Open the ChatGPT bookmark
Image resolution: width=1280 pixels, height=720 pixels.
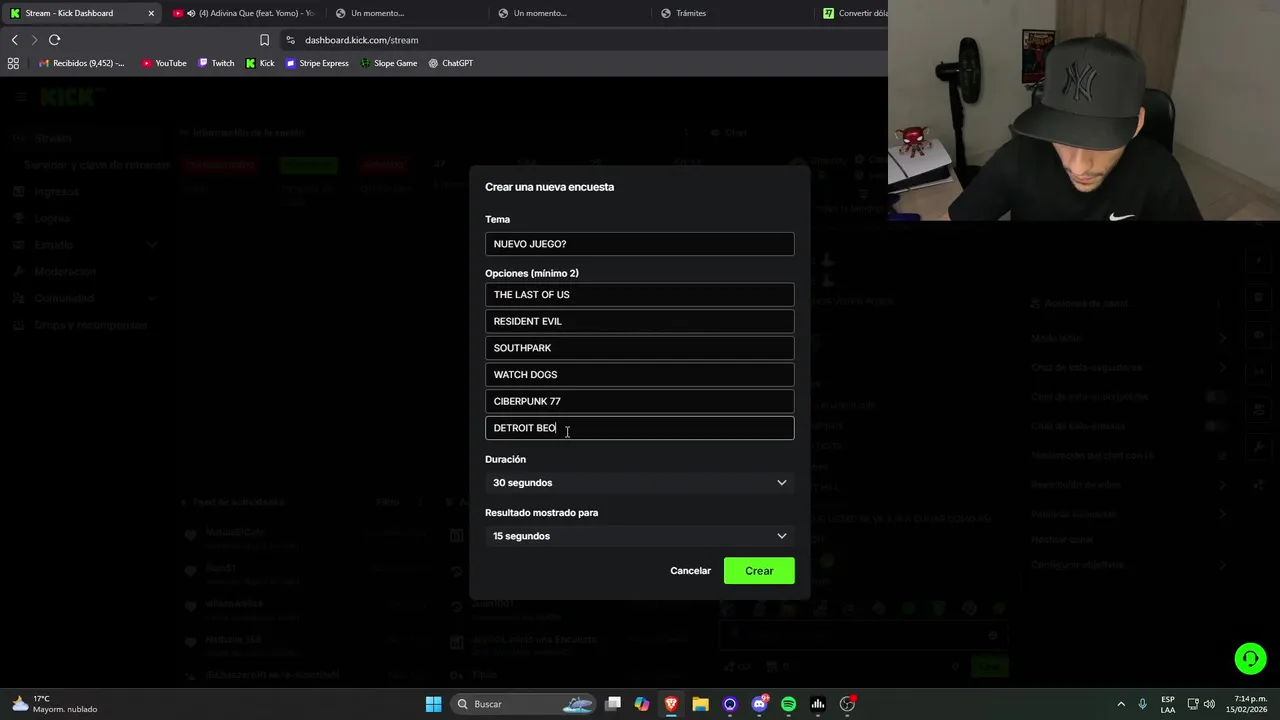[x=450, y=63]
